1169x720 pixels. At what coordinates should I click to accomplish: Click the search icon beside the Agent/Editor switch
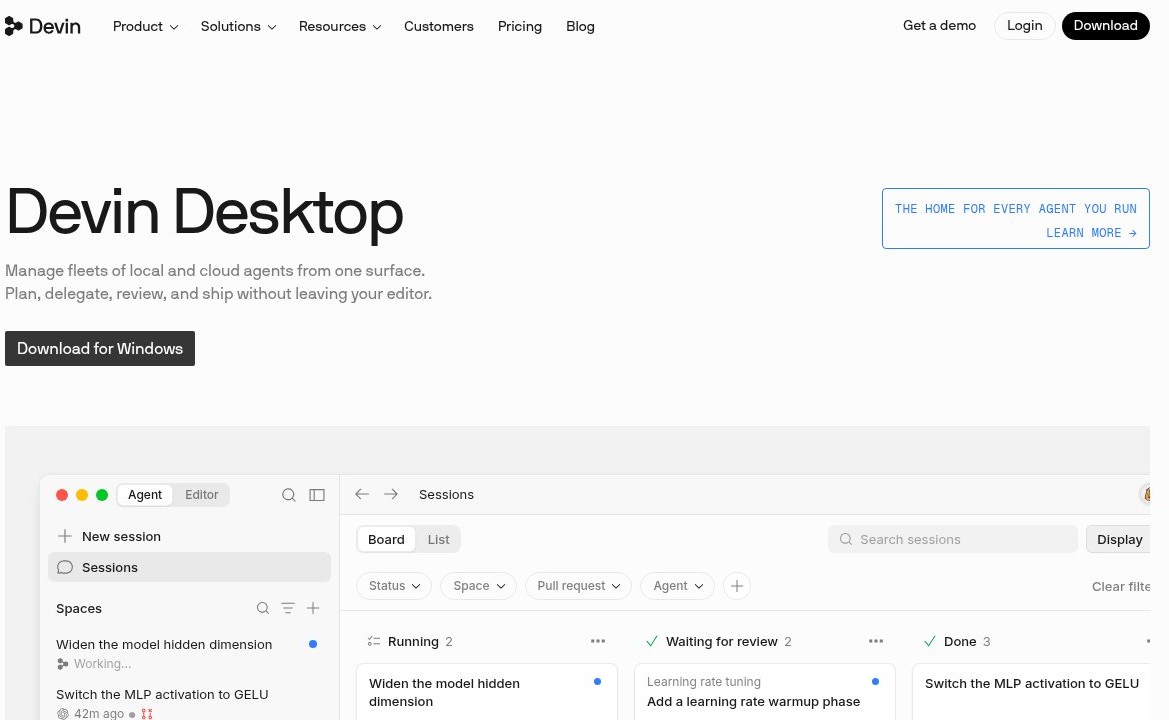tap(289, 495)
